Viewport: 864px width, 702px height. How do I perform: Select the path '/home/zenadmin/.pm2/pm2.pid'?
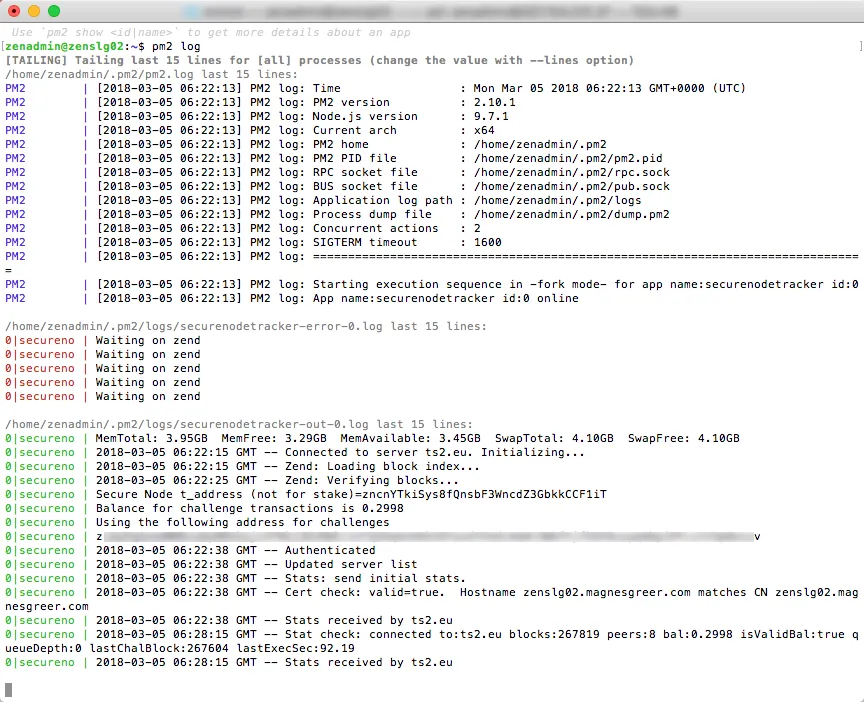click(568, 159)
